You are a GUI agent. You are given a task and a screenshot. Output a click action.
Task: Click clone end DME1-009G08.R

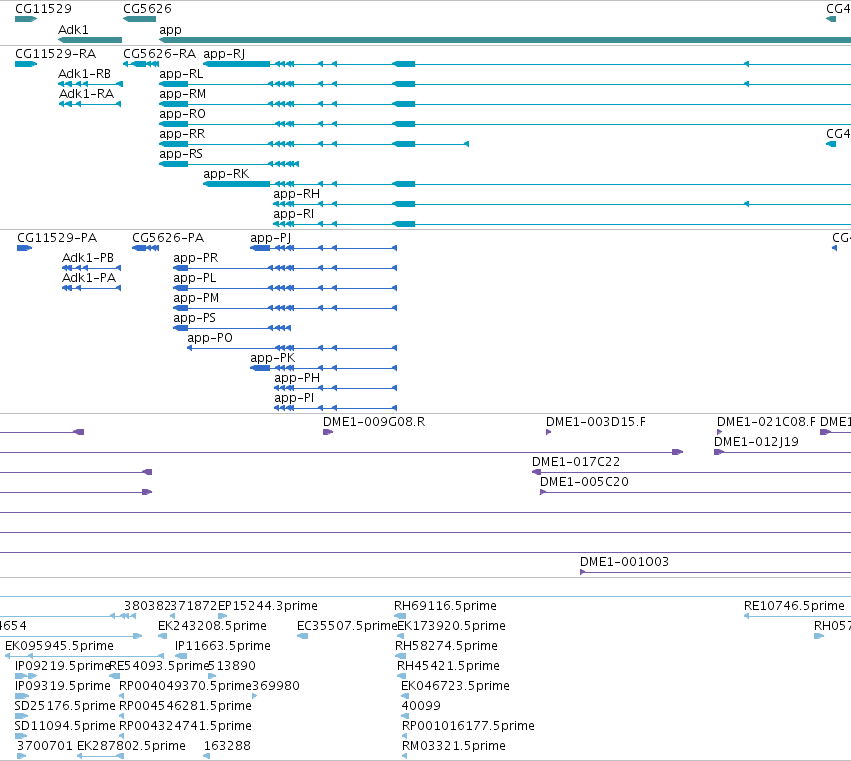(x=328, y=432)
